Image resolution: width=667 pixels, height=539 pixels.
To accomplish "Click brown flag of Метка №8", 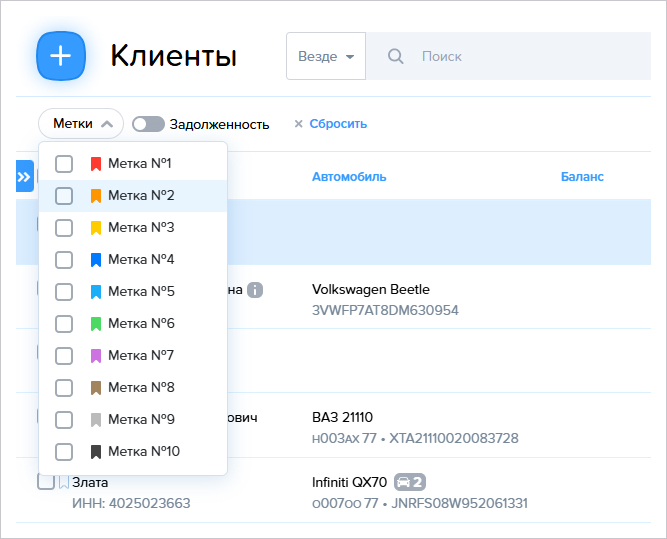I will [96, 388].
